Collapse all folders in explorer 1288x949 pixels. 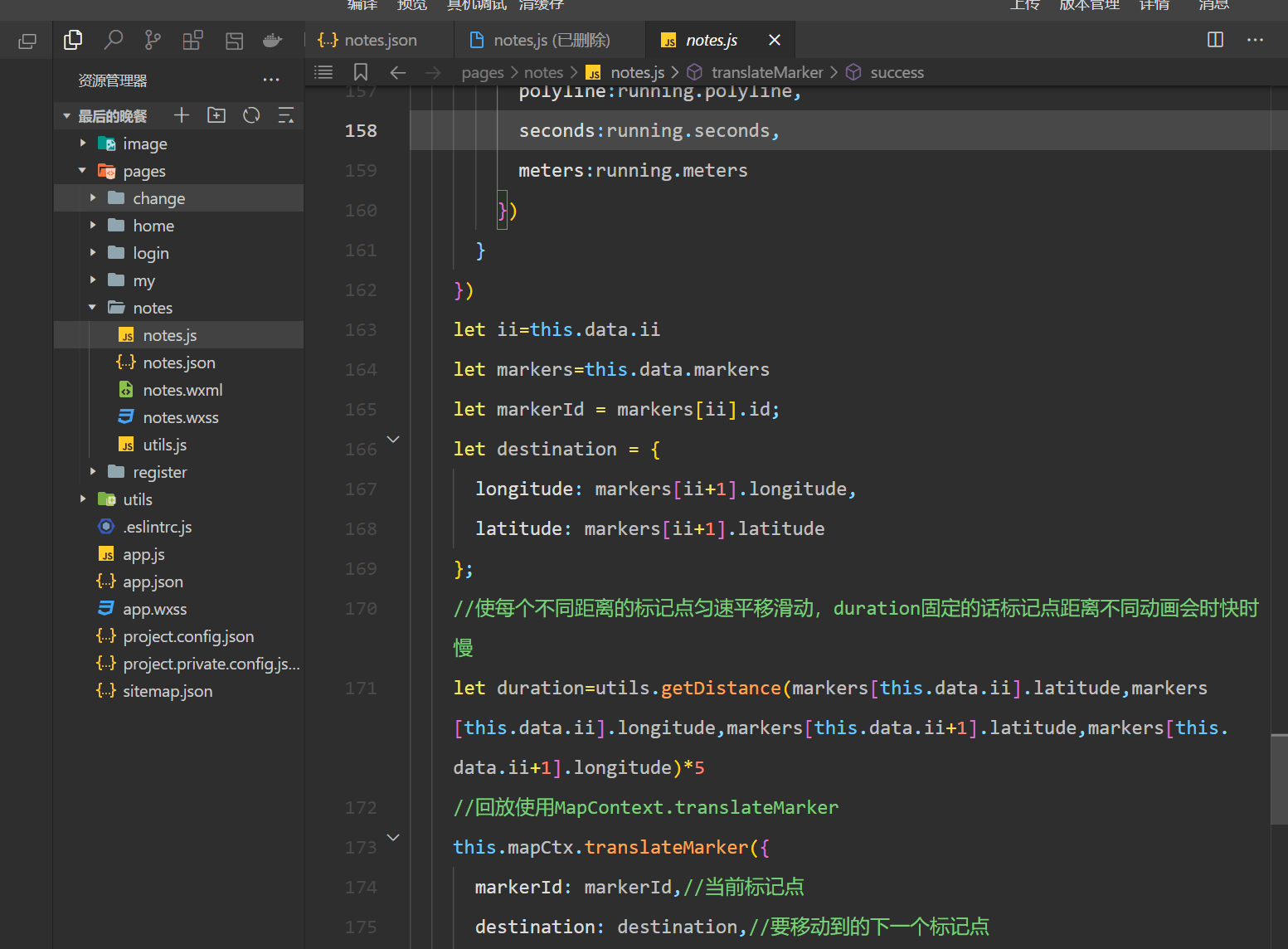[286, 115]
